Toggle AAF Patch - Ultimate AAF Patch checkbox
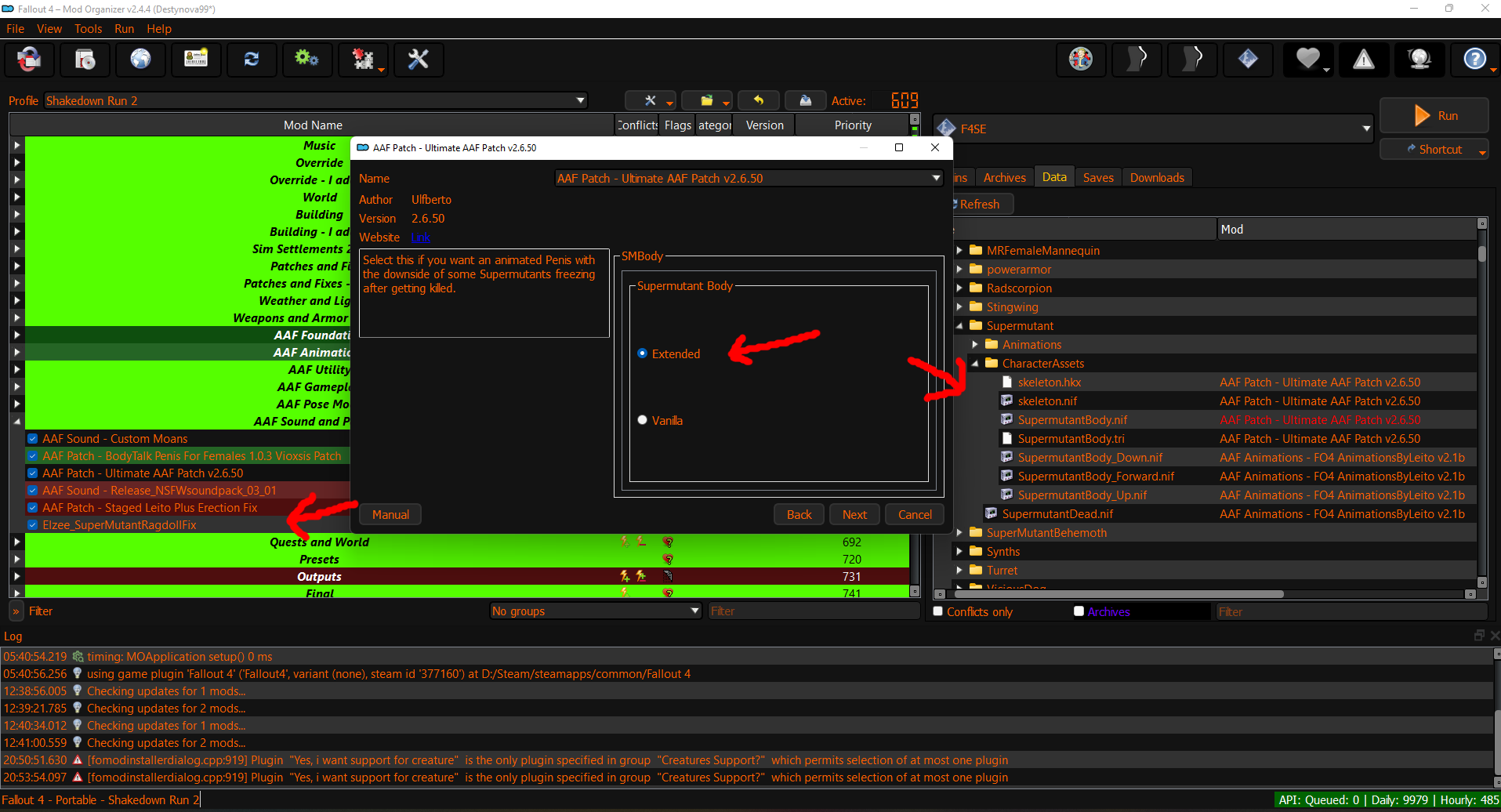 pyautogui.click(x=33, y=473)
